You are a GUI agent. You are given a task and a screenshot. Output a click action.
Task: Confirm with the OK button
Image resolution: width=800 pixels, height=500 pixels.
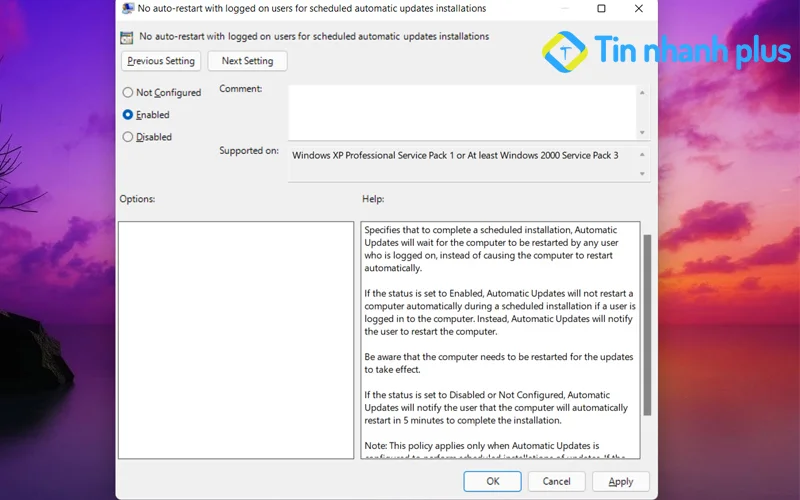pyautogui.click(x=492, y=481)
